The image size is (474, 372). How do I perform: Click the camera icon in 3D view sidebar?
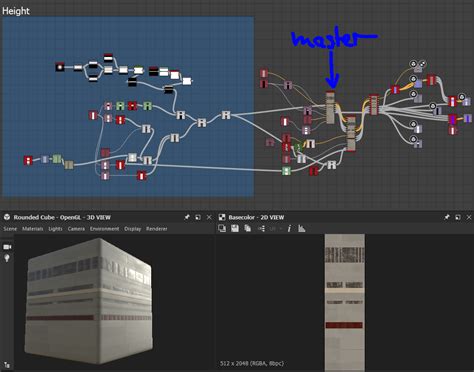7,247
